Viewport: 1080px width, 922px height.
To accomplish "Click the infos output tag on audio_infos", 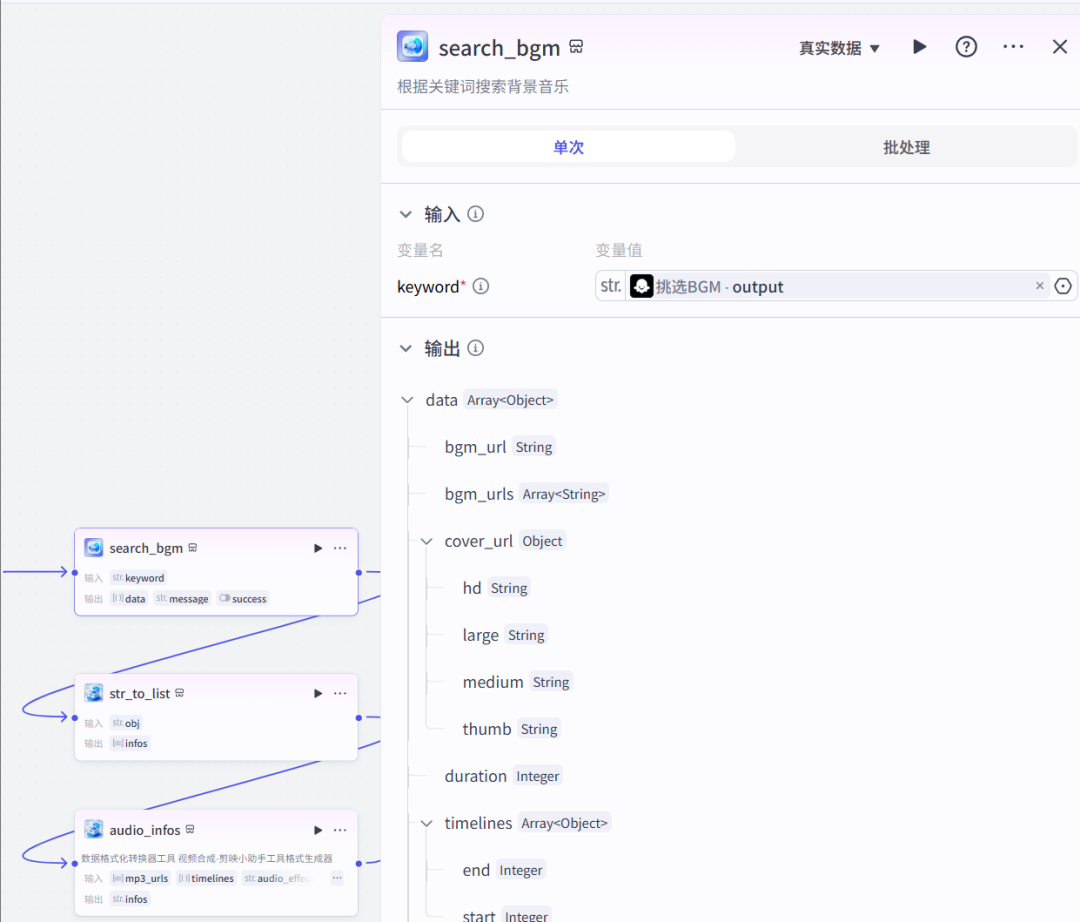I will click(130, 899).
